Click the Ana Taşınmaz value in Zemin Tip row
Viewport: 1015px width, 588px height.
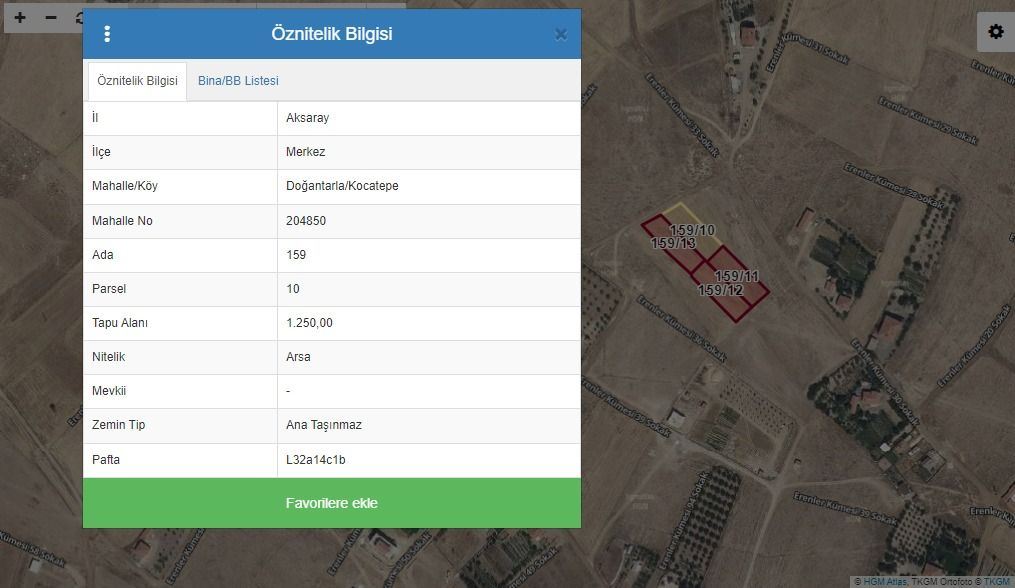coord(323,425)
